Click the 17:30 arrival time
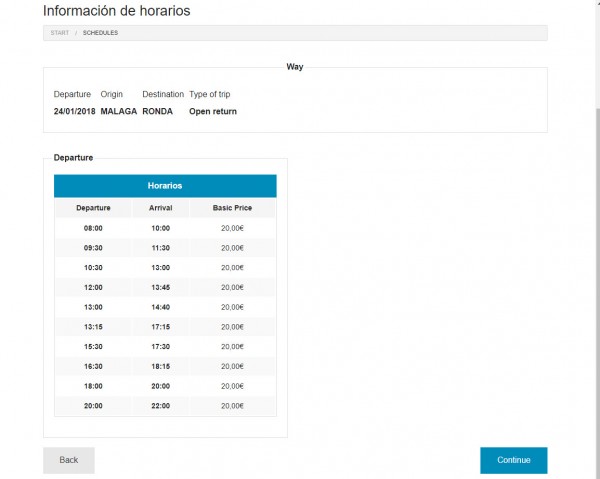 (161, 347)
